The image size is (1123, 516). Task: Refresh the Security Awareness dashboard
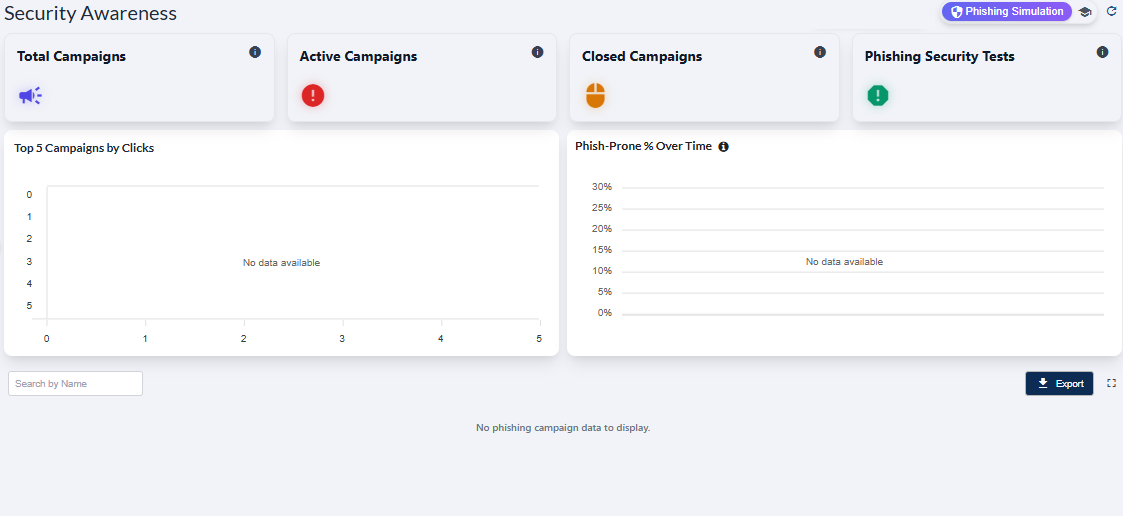point(1111,11)
